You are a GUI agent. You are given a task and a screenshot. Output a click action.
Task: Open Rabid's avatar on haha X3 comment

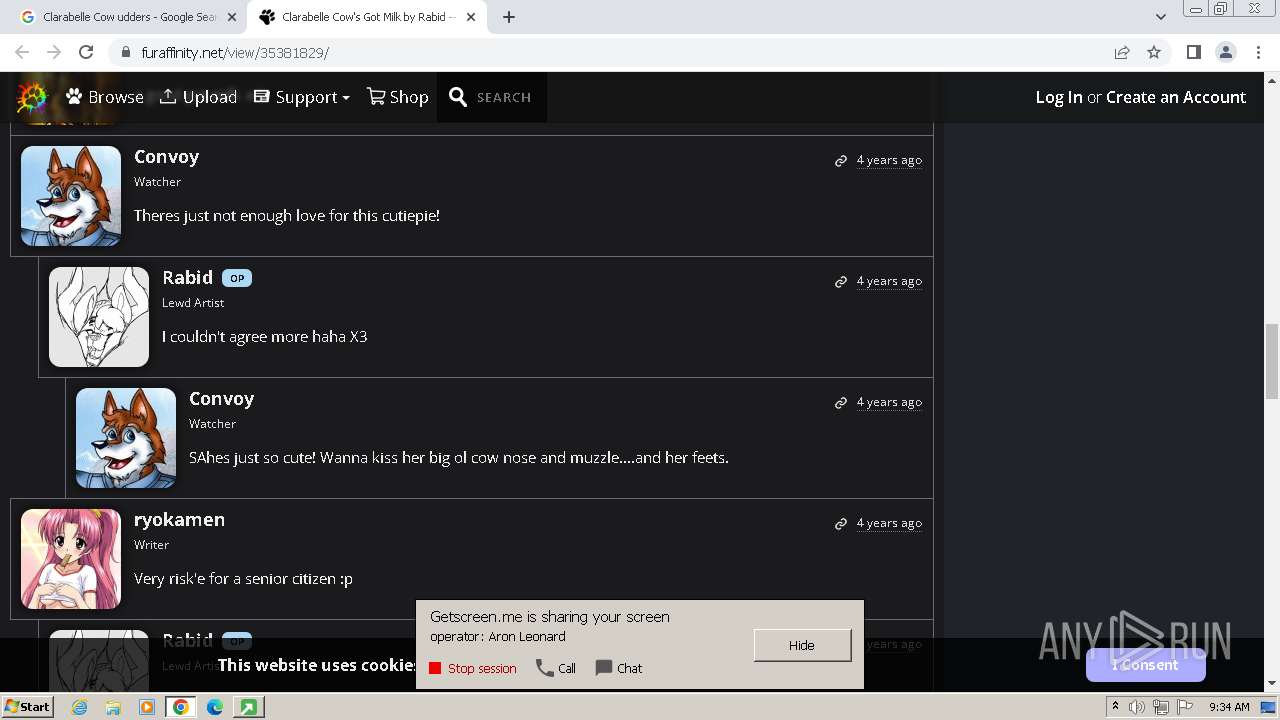pos(99,317)
